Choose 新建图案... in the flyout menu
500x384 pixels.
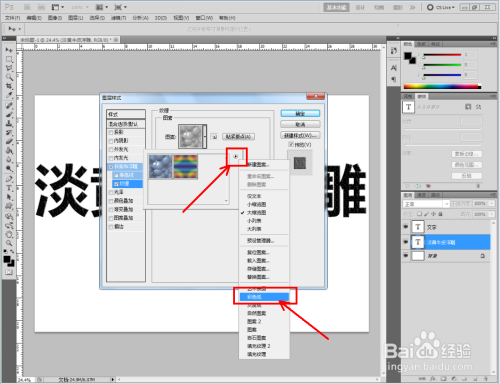point(259,165)
